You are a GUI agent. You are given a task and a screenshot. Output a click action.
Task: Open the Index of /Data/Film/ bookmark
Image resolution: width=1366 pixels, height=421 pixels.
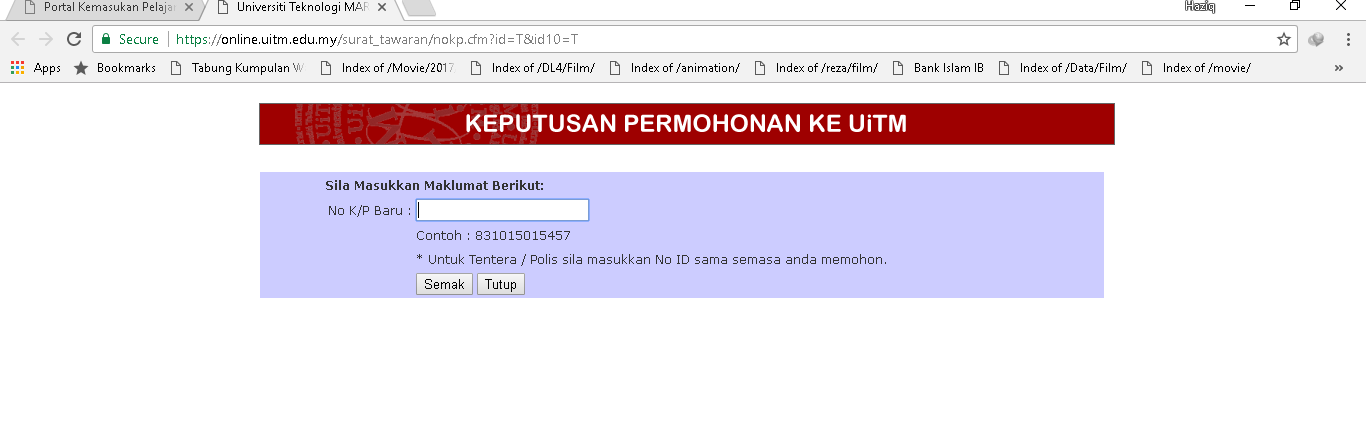coord(1063,68)
